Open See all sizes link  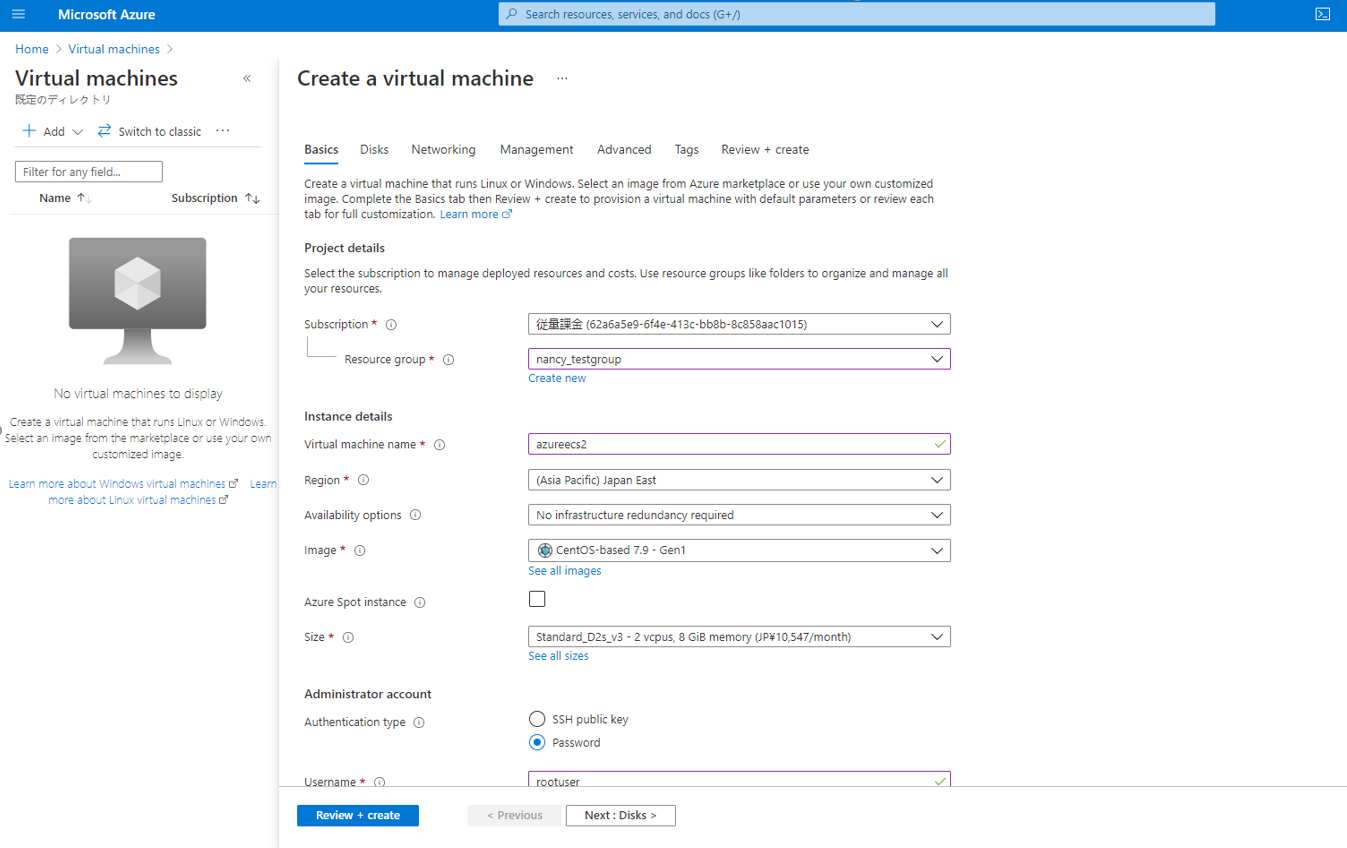pyautogui.click(x=558, y=656)
